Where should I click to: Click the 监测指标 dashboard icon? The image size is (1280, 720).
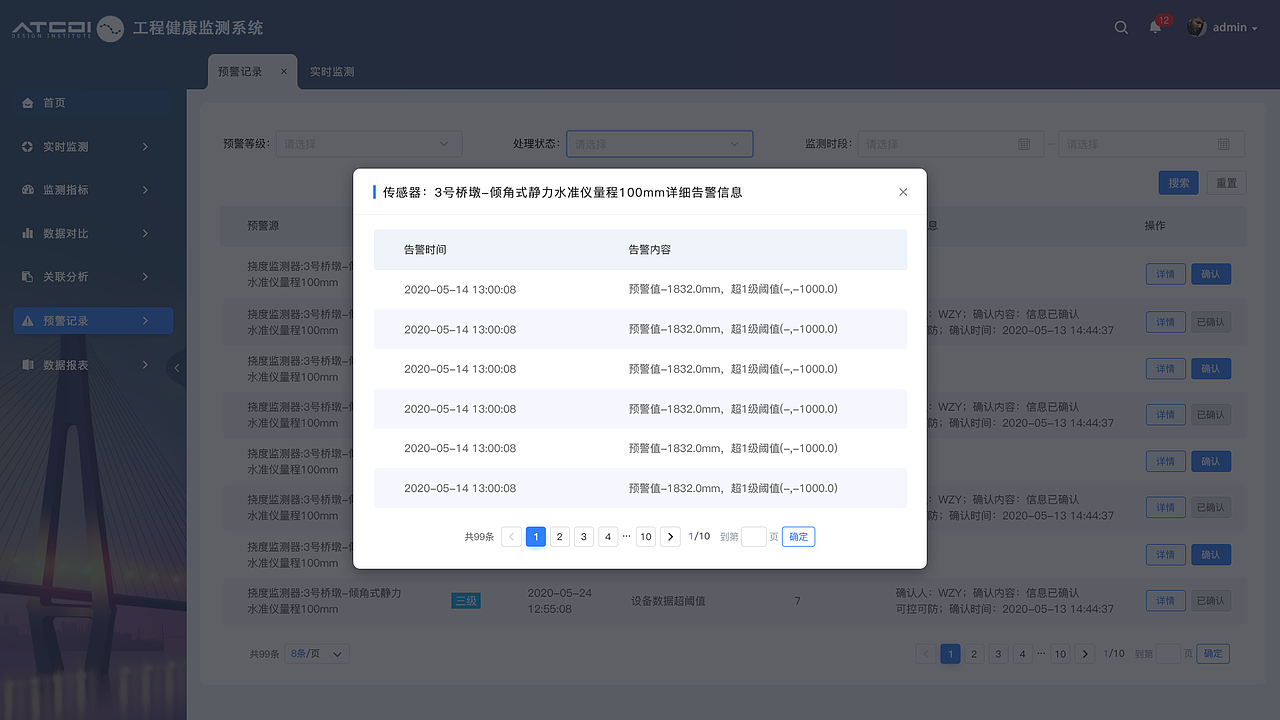tap(27, 190)
